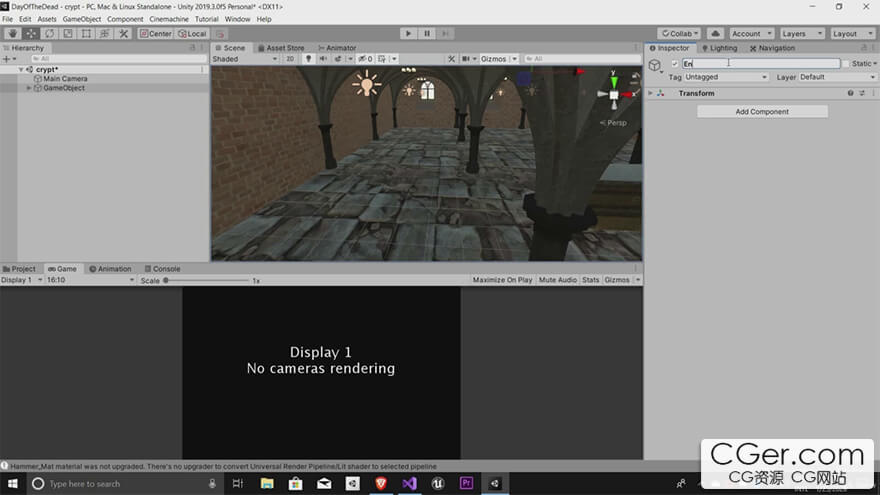Expand the GameObject tree item
This screenshot has width=880, height=495.
click(29, 88)
